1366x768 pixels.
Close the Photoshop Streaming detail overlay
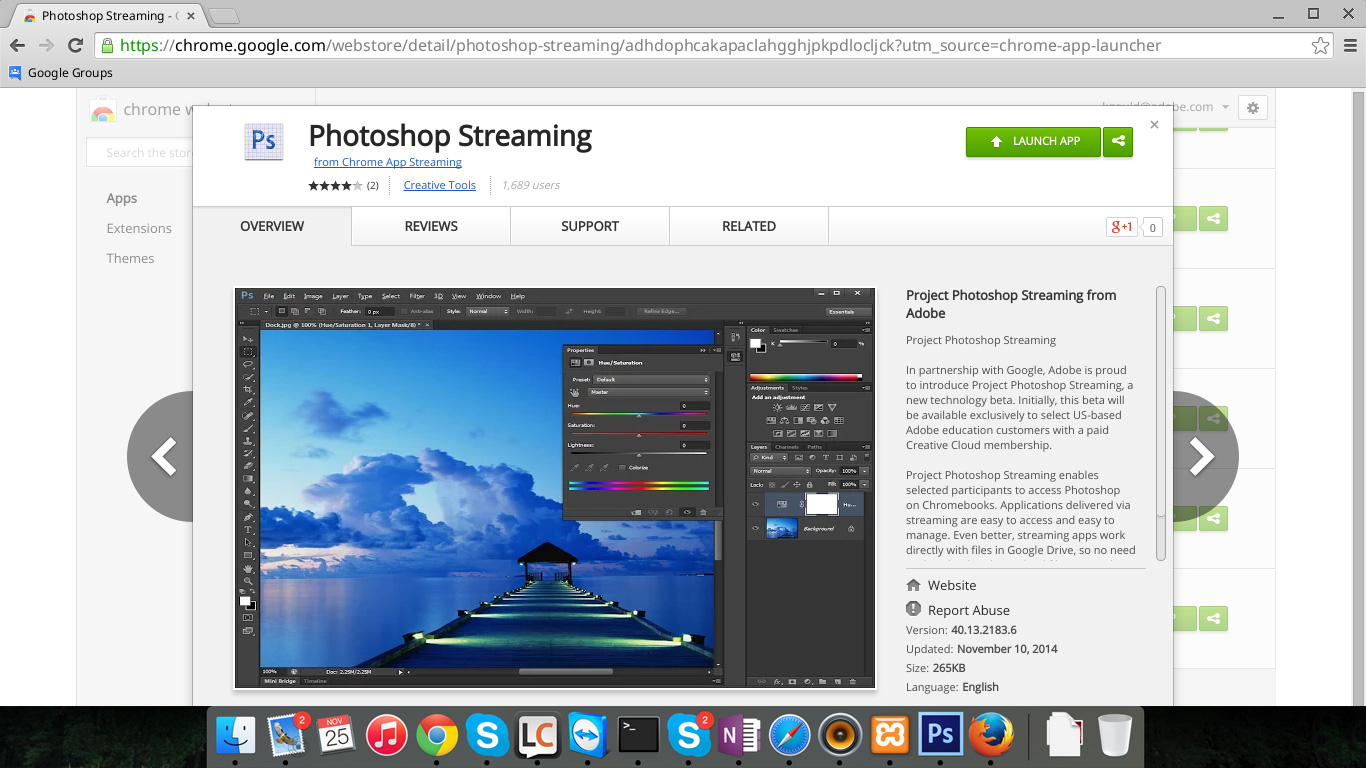pyautogui.click(x=1154, y=125)
